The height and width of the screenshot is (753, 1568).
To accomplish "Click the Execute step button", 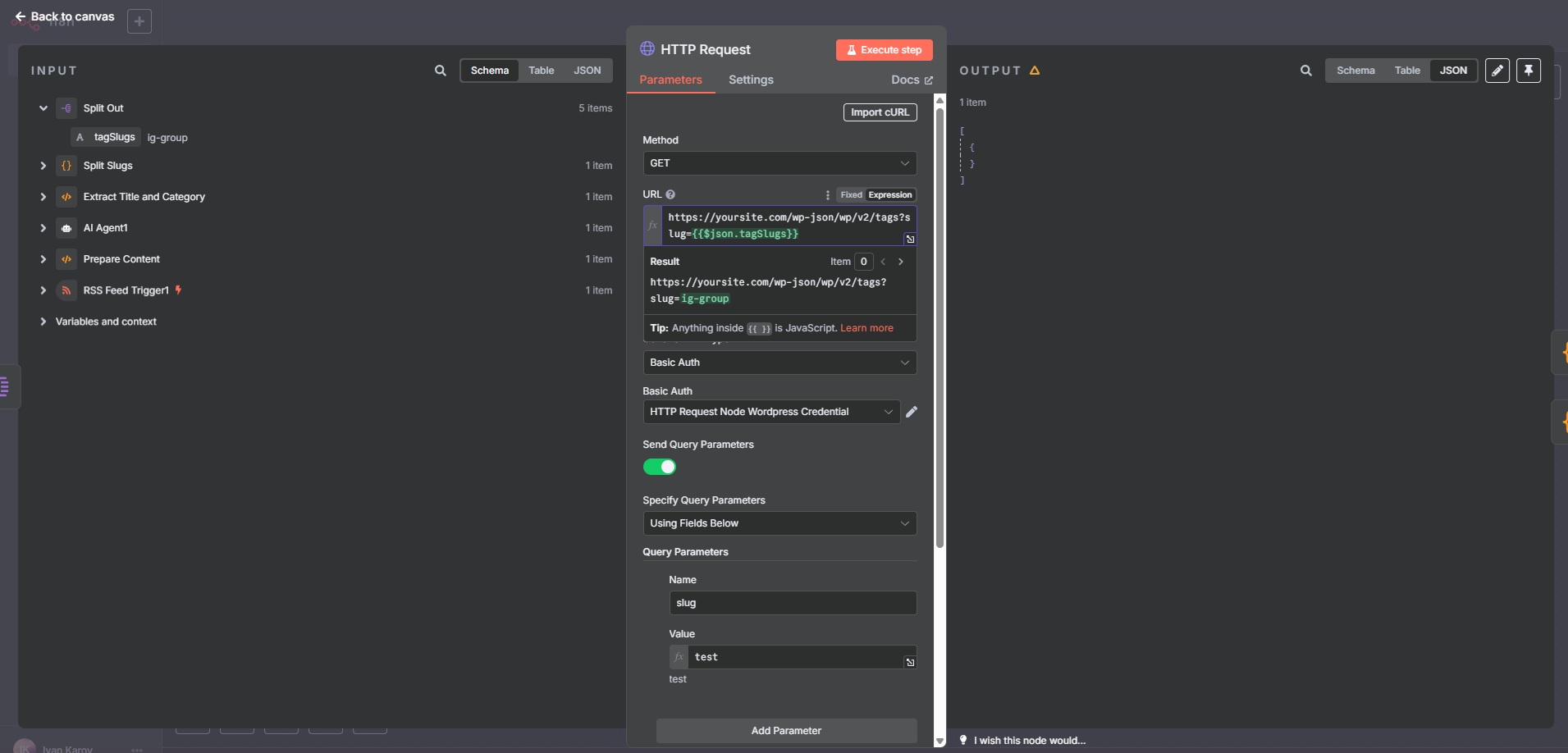I will [x=885, y=50].
